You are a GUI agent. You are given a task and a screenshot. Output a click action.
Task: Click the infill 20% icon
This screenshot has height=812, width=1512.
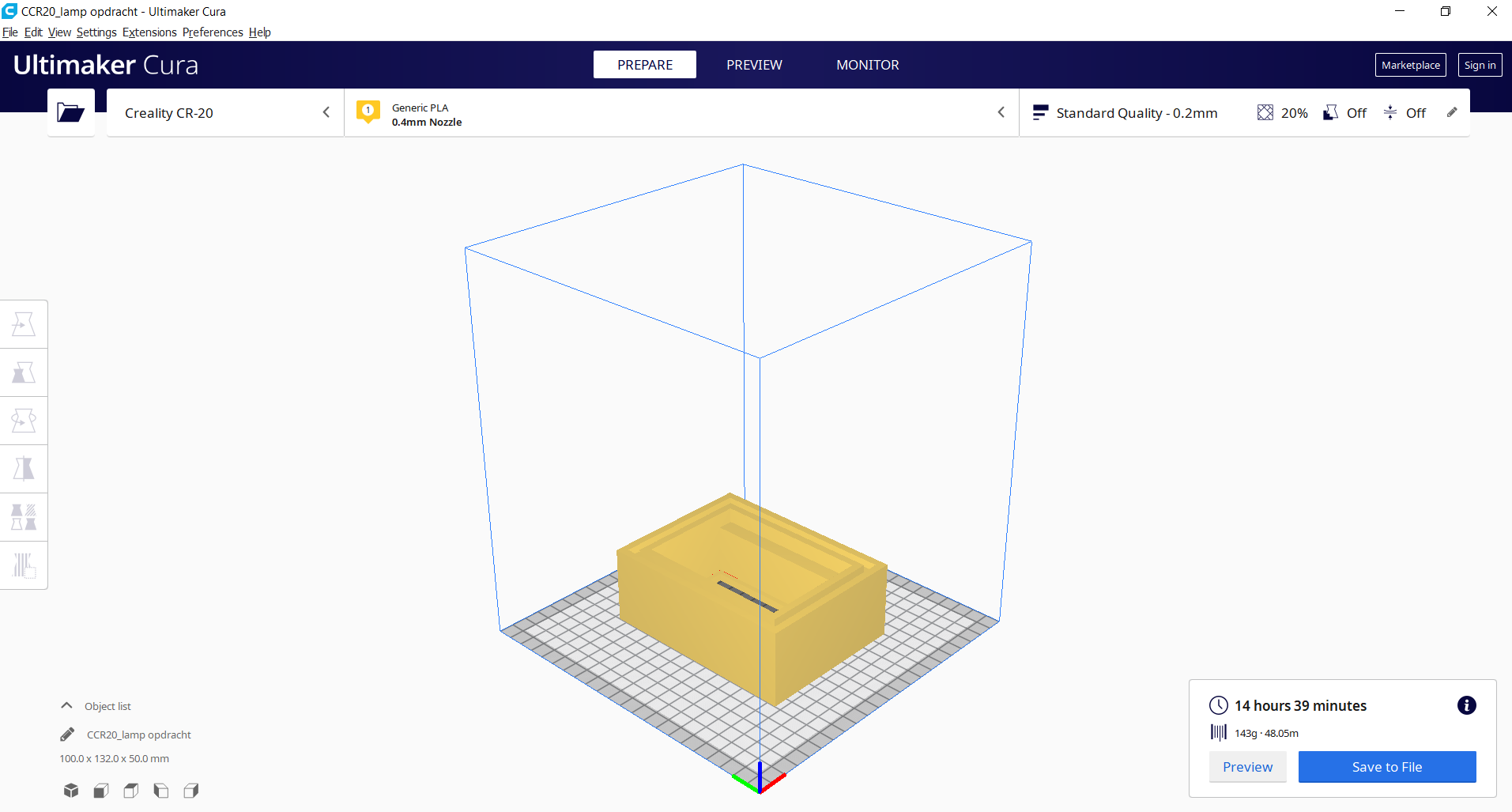1265,113
